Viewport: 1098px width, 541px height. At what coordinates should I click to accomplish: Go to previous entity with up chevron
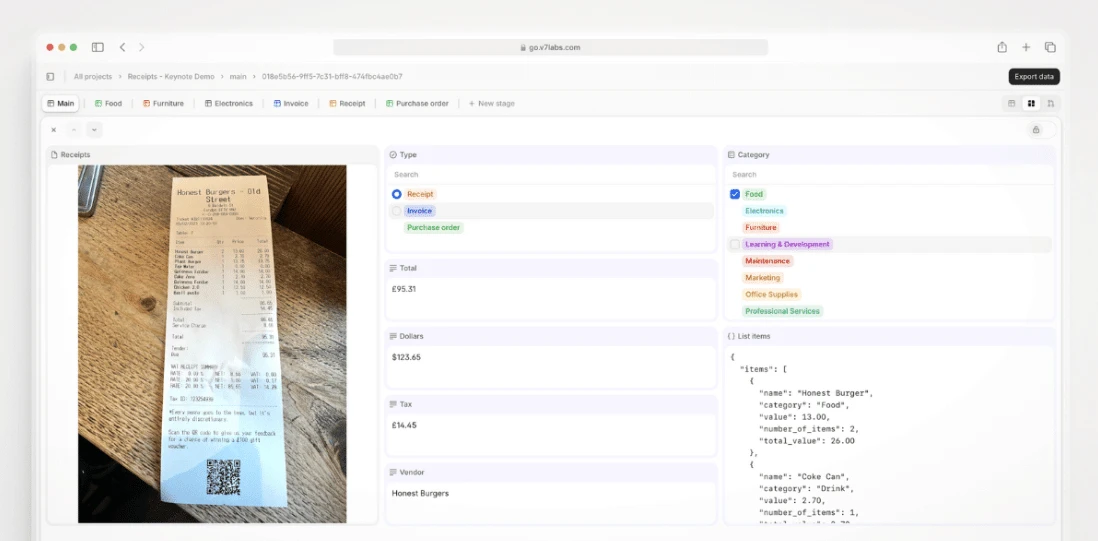tap(74, 129)
